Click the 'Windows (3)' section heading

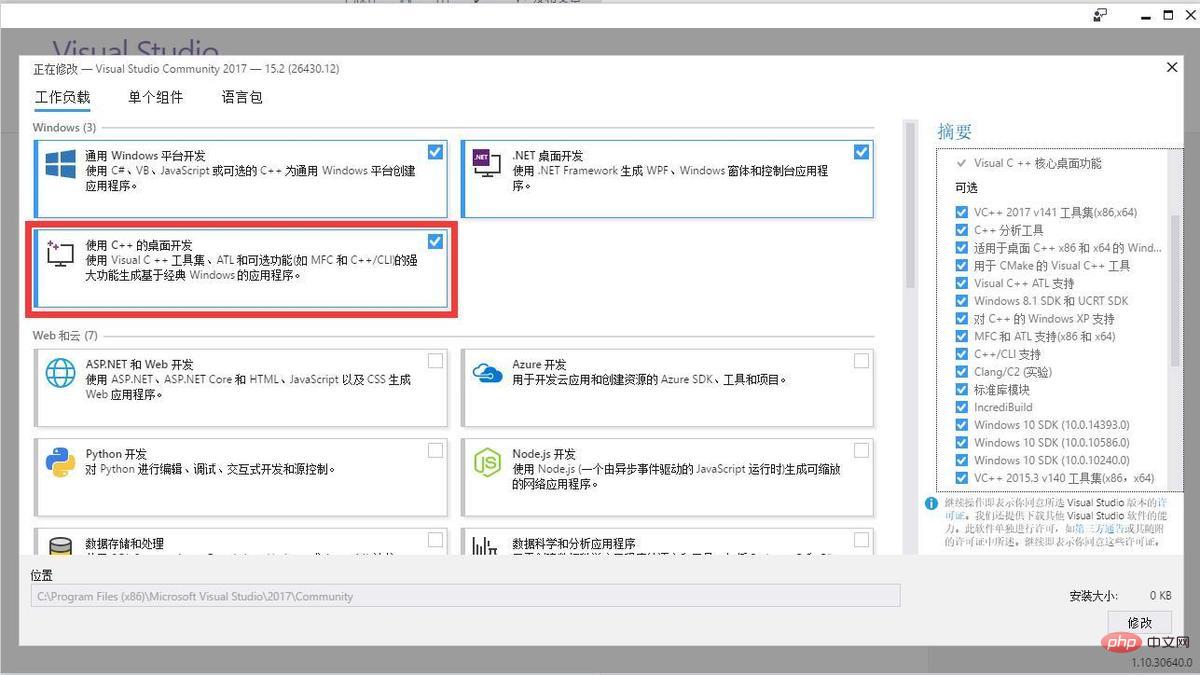pos(64,128)
